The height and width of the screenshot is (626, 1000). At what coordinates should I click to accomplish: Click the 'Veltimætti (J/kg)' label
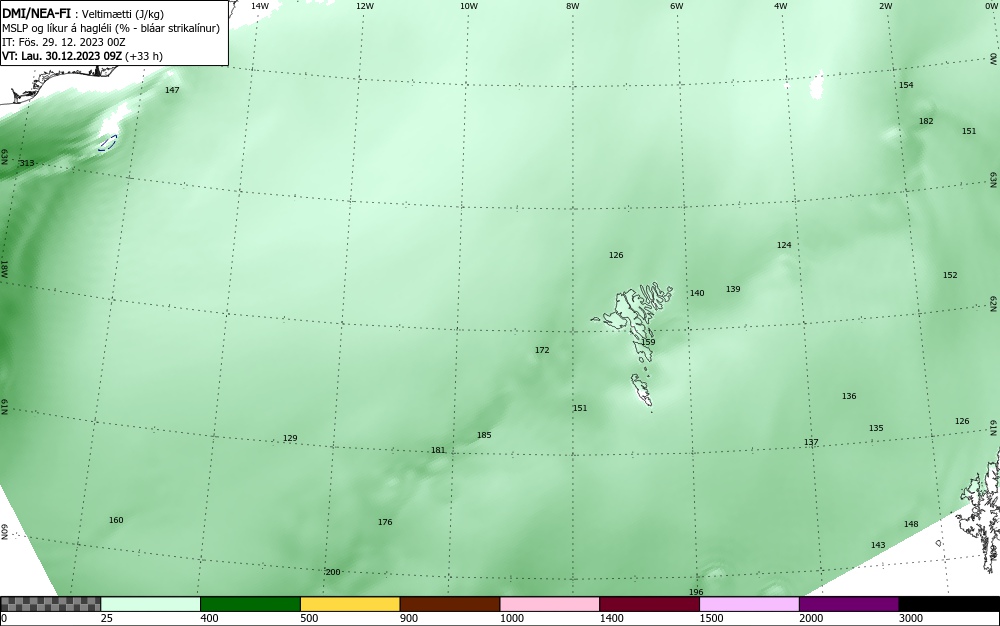point(122,15)
